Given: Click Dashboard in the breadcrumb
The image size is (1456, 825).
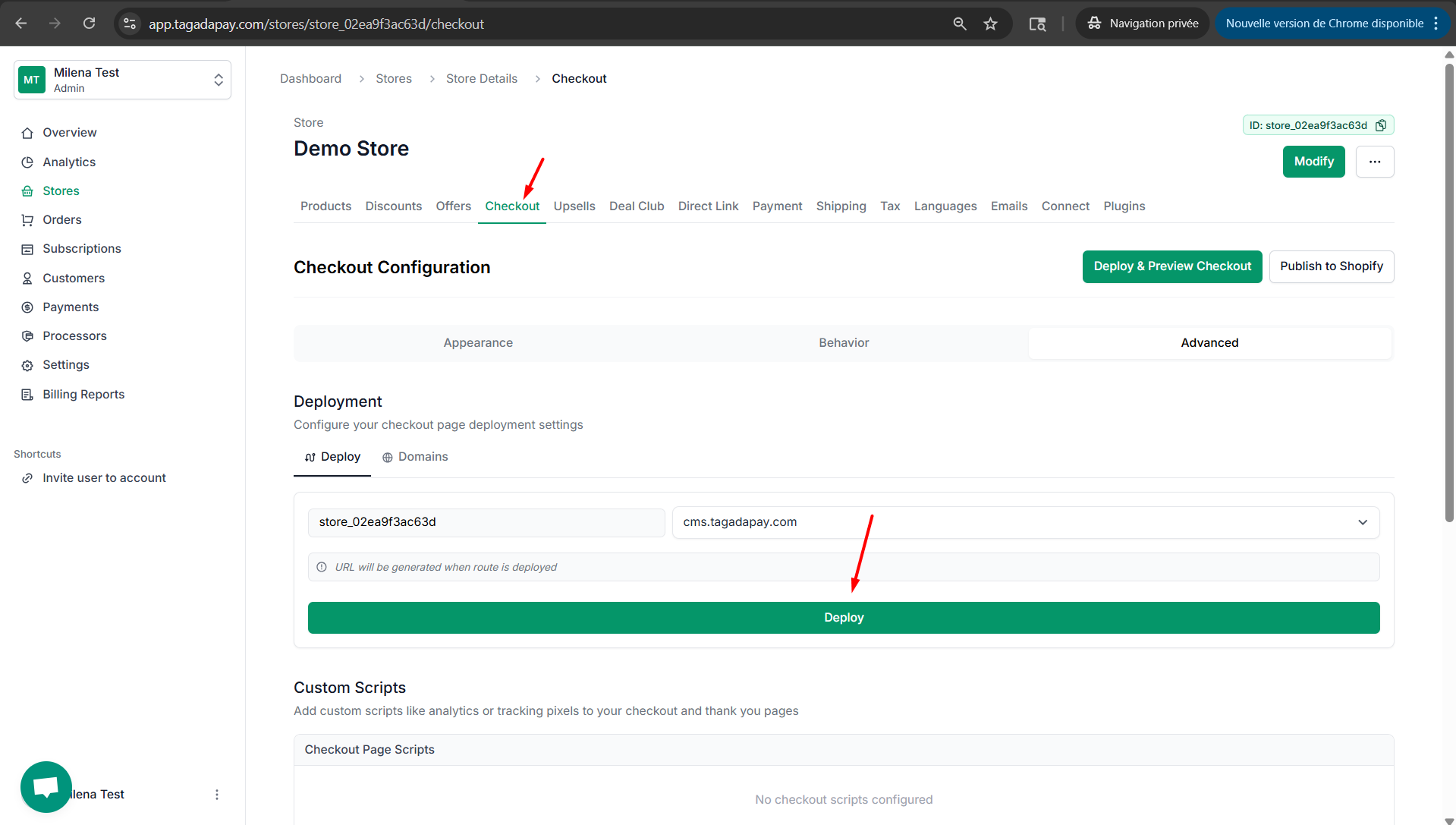Looking at the screenshot, I should (x=310, y=79).
